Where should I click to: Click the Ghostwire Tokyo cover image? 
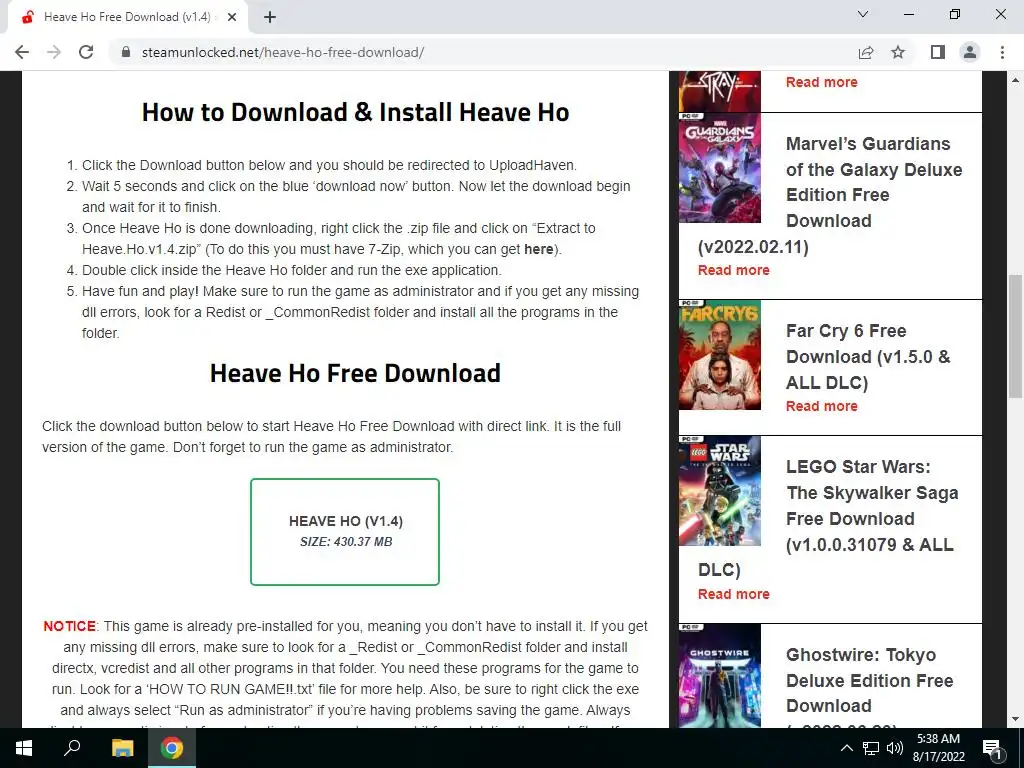click(x=720, y=676)
